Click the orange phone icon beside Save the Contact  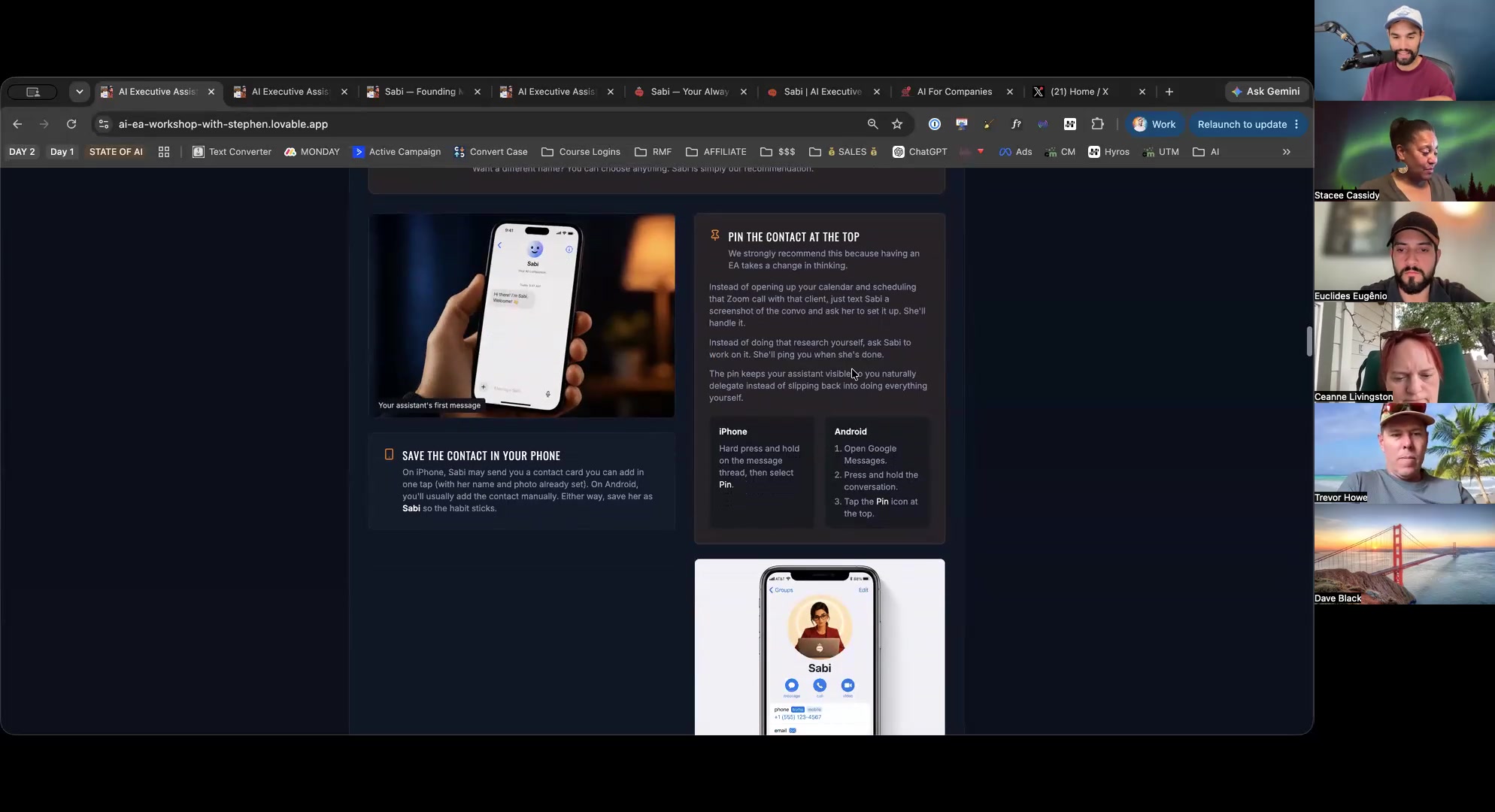[389, 454]
